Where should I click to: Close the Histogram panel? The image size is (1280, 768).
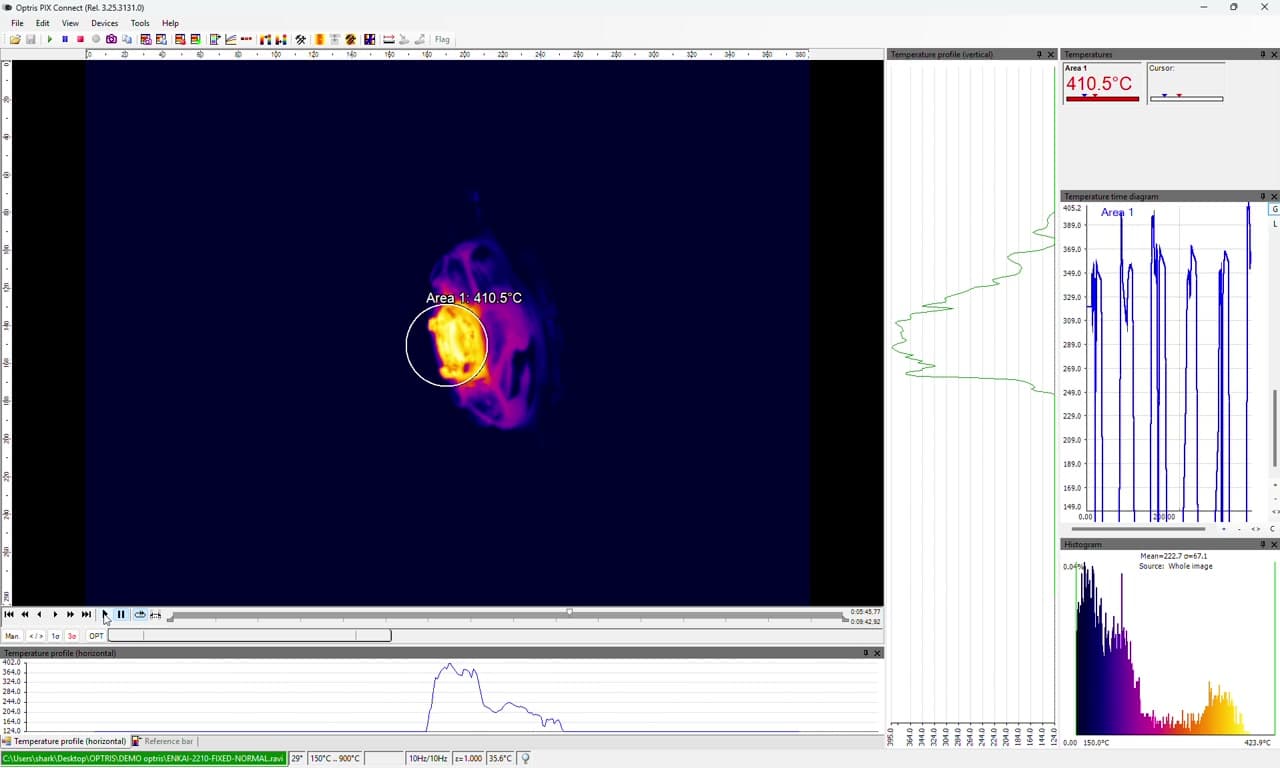coord(1274,545)
